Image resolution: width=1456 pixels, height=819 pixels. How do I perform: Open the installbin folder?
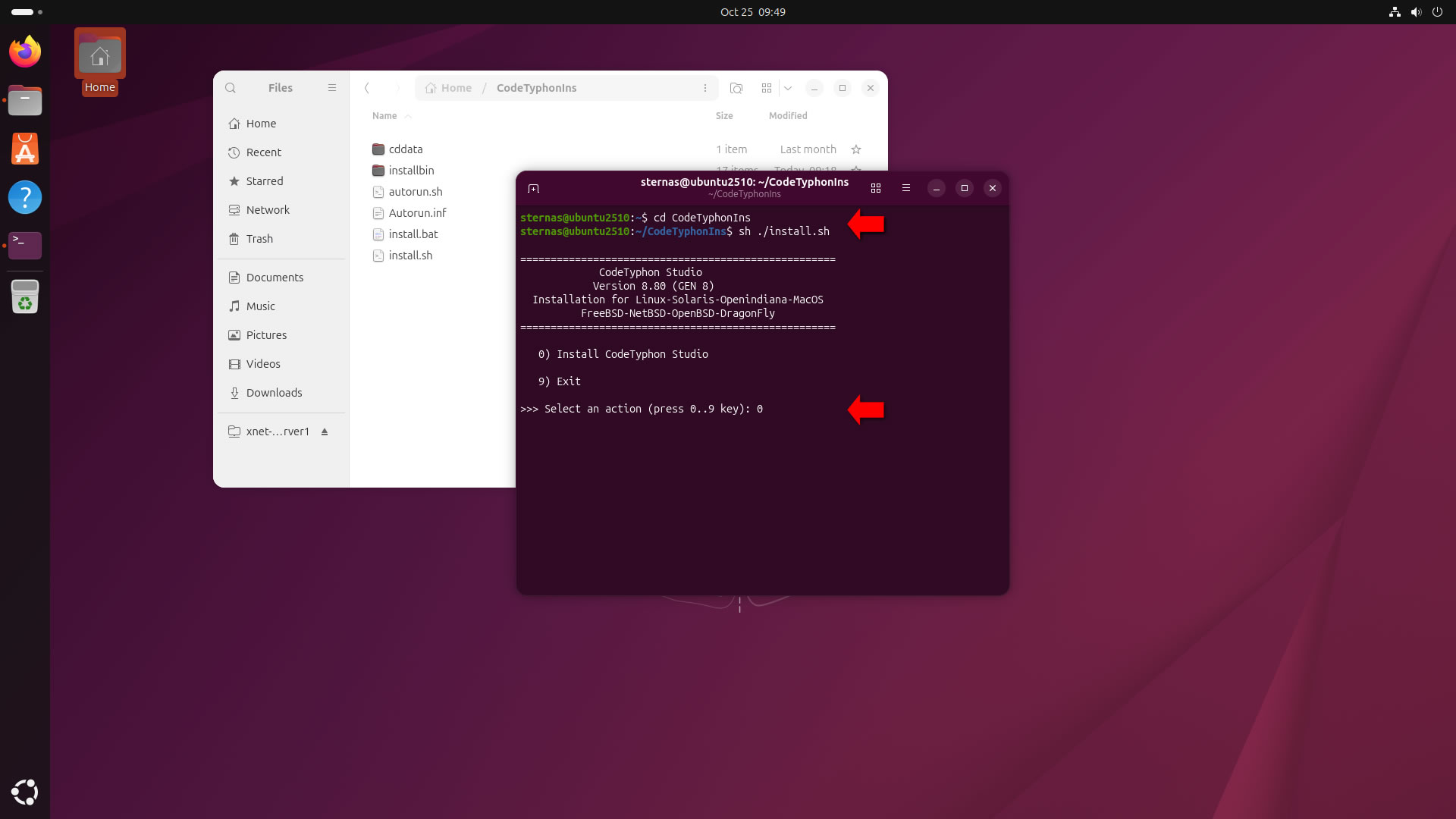pos(411,171)
